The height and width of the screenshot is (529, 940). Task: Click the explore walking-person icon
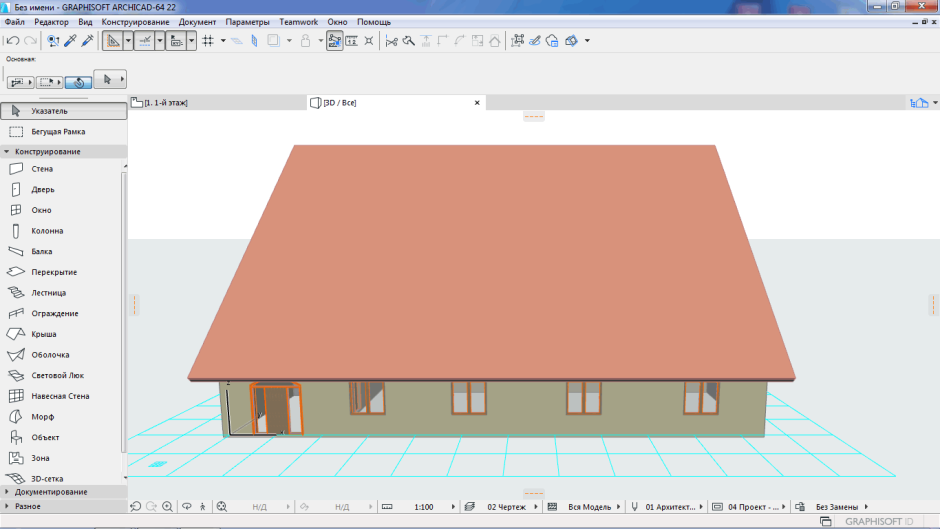pyautogui.click(x=203, y=507)
